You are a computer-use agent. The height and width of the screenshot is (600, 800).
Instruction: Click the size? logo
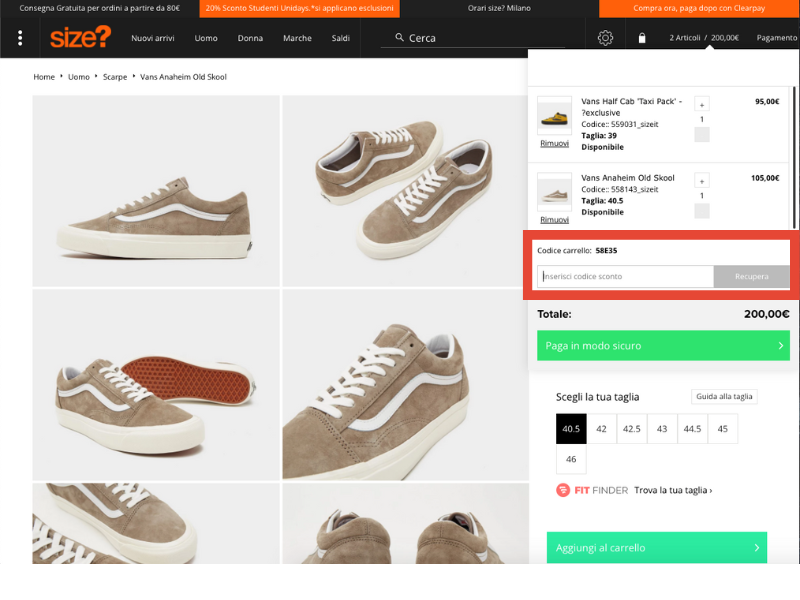pos(80,38)
